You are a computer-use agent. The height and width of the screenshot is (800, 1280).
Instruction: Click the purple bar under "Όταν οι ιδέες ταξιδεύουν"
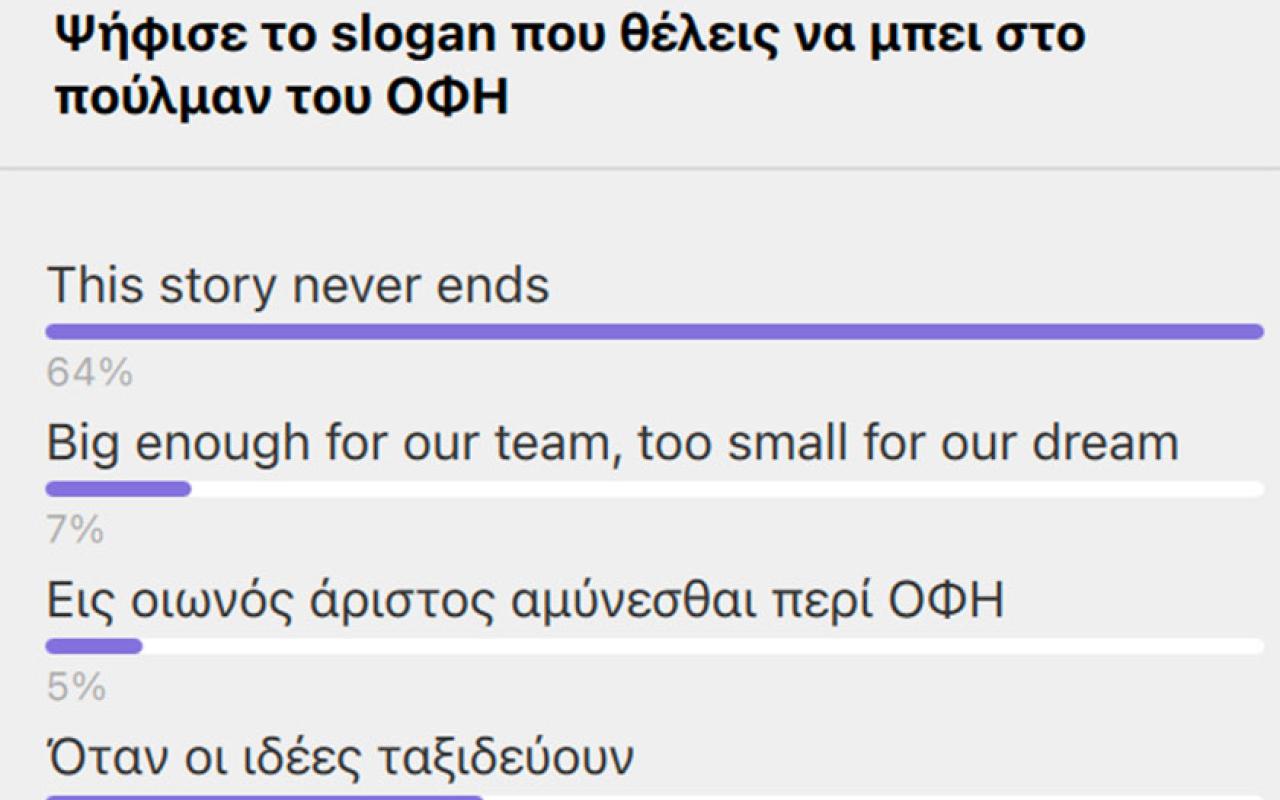pyautogui.click(x=265, y=797)
